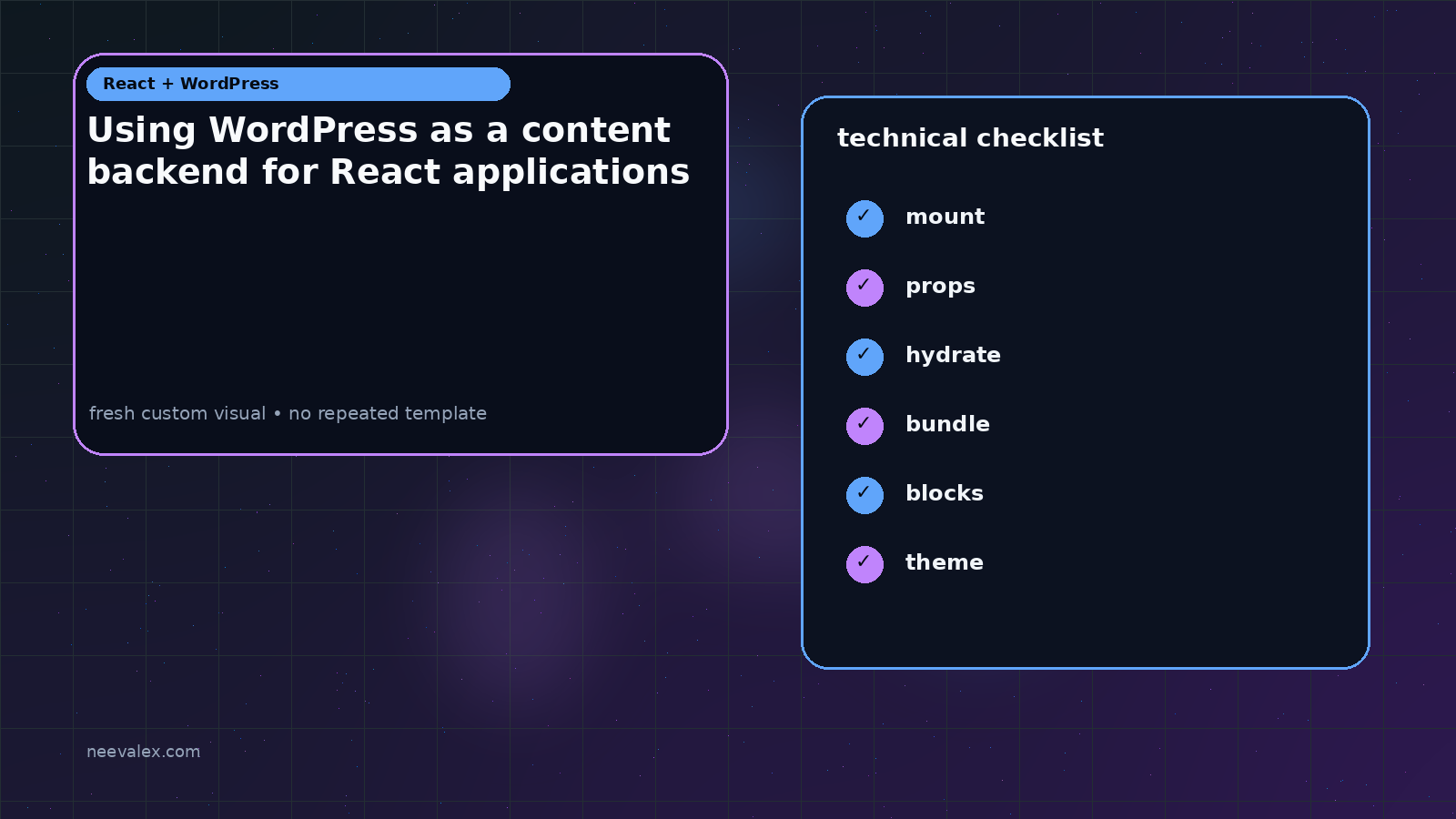Click the purple checkmark beside props
The image size is (1456, 819).
(864, 288)
